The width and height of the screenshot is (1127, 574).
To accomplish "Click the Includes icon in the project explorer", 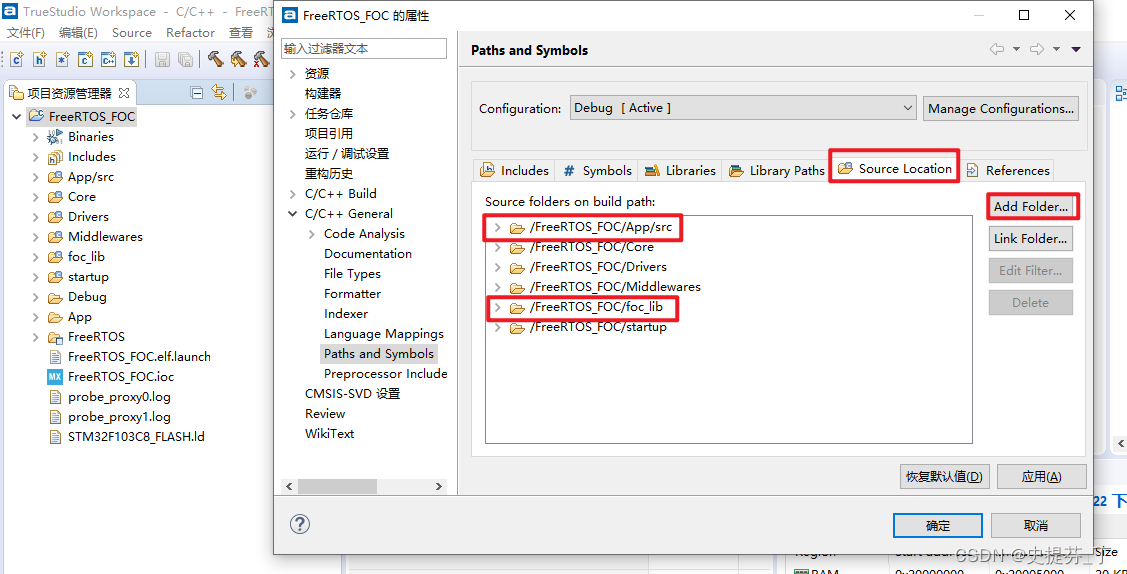I will [55, 157].
